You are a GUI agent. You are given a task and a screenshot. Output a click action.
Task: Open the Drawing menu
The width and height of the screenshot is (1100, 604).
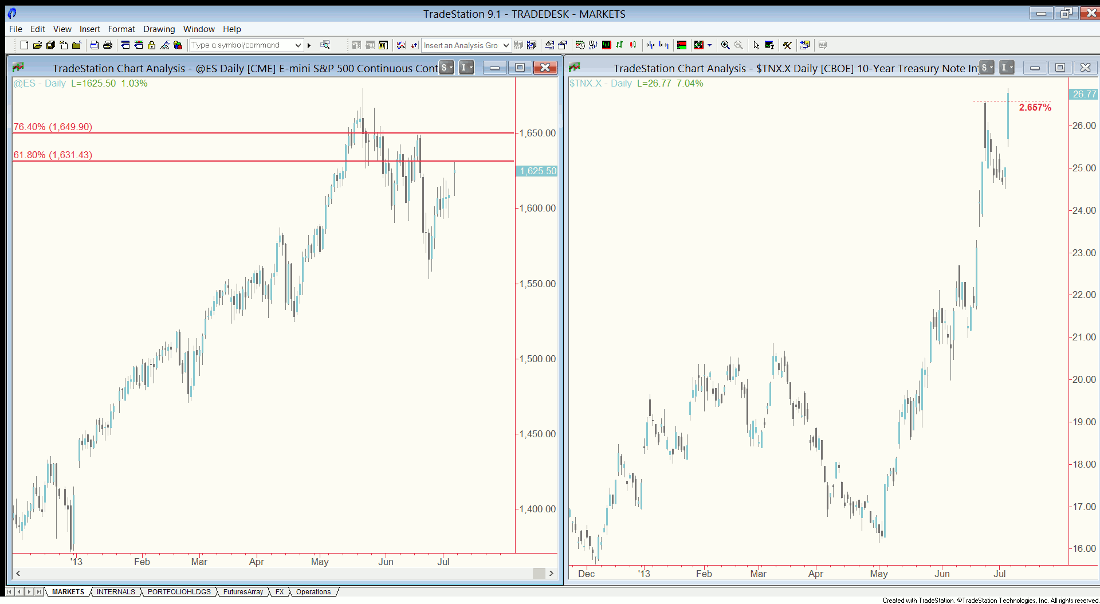(158, 29)
